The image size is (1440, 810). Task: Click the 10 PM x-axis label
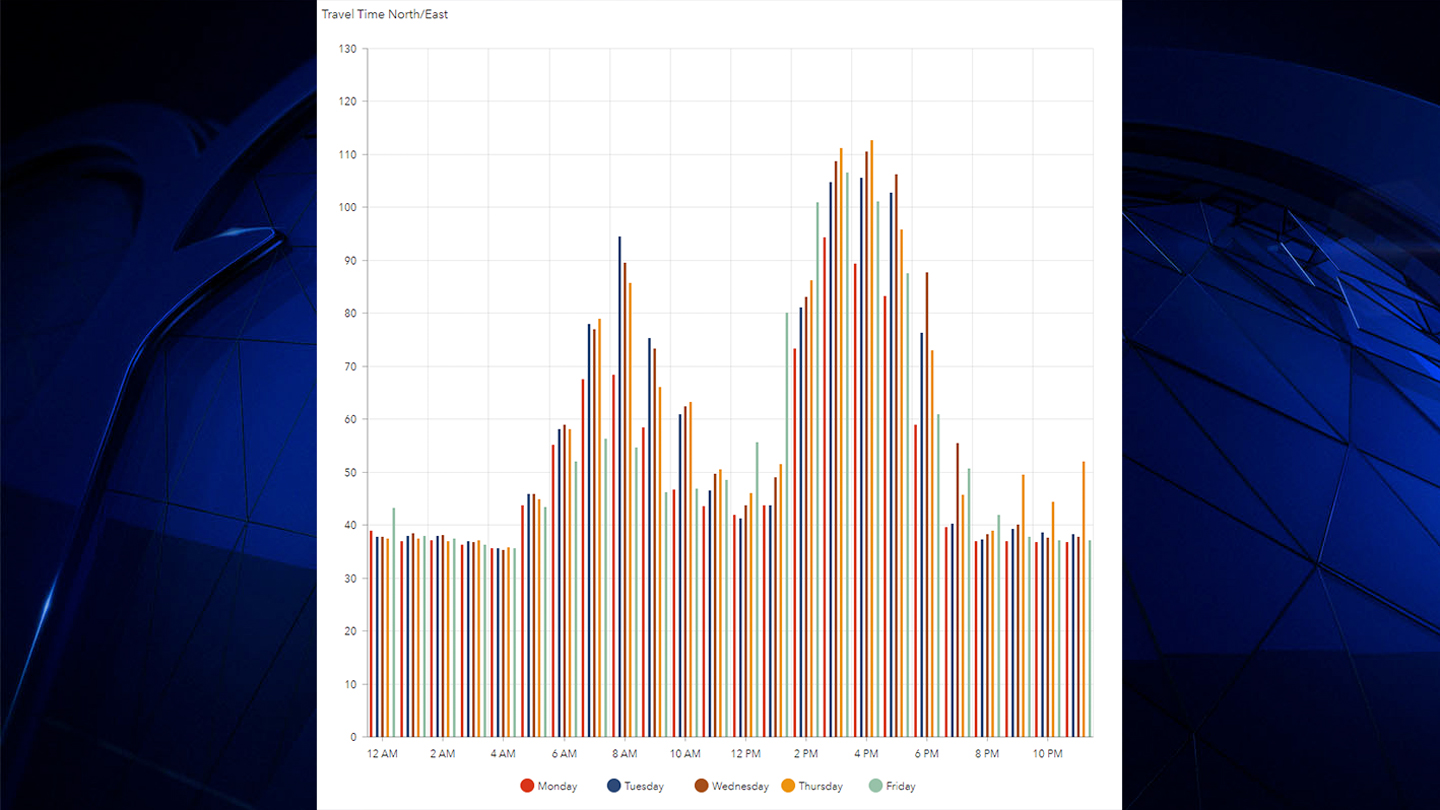[1047, 753]
